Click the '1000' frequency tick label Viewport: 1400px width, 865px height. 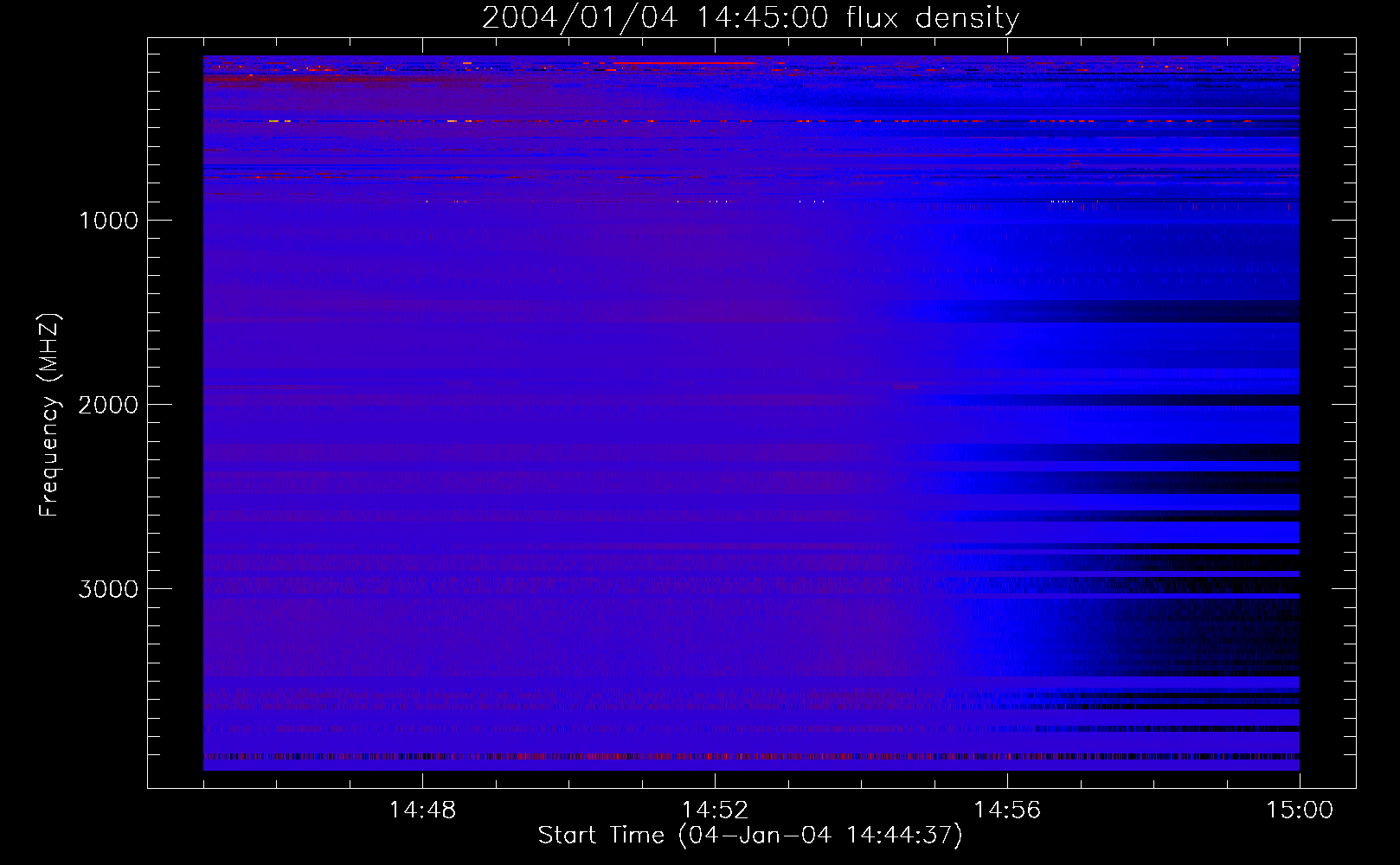coord(108,221)
